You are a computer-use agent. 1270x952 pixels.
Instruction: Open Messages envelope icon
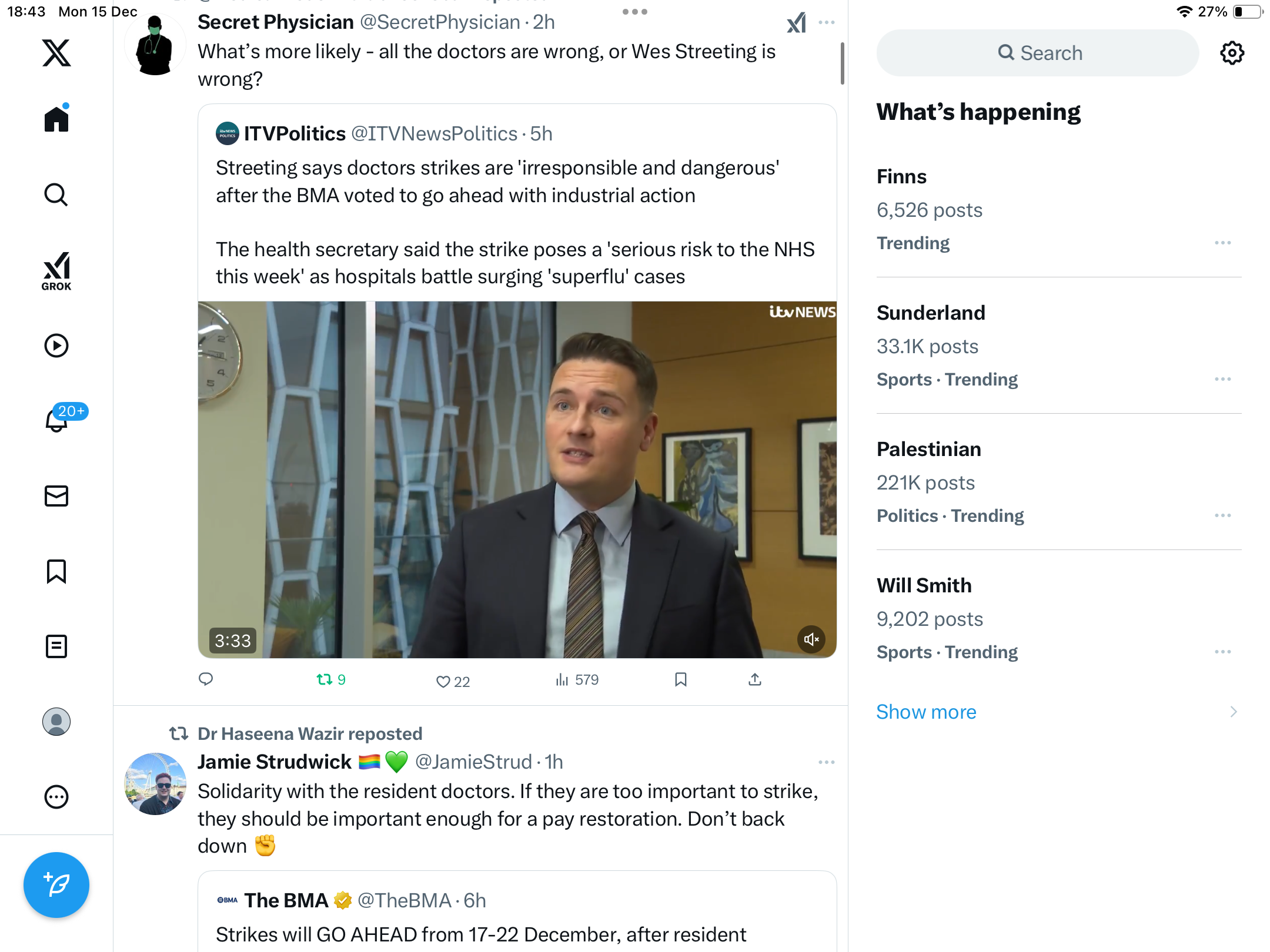(x=56, y=496)
